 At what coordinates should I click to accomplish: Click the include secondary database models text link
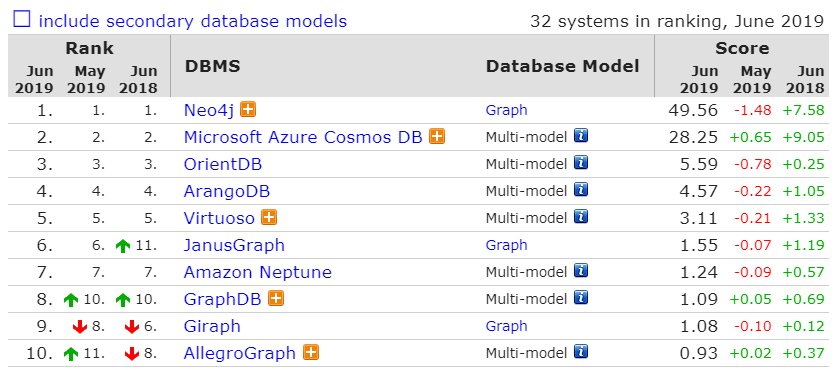[x=193, y=21]
